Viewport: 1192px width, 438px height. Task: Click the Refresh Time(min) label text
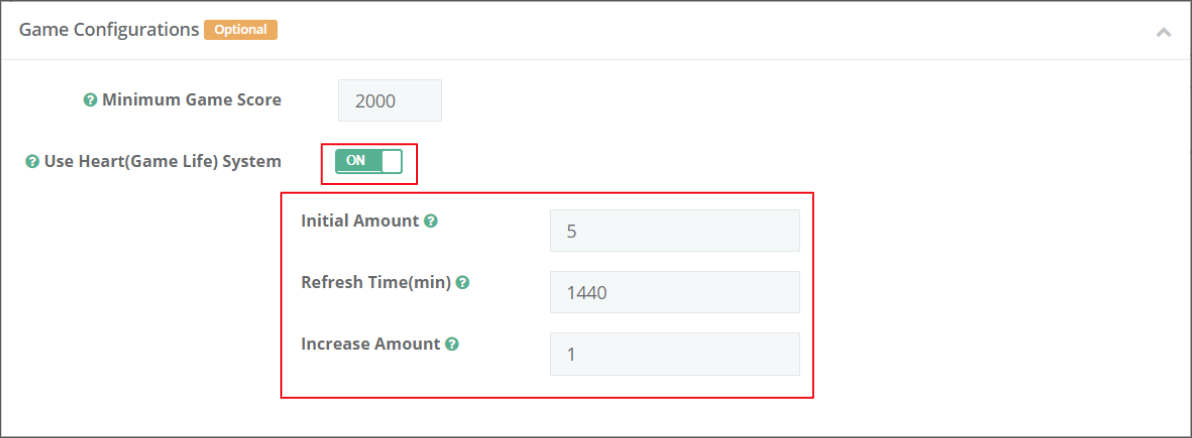pos(375,283)
